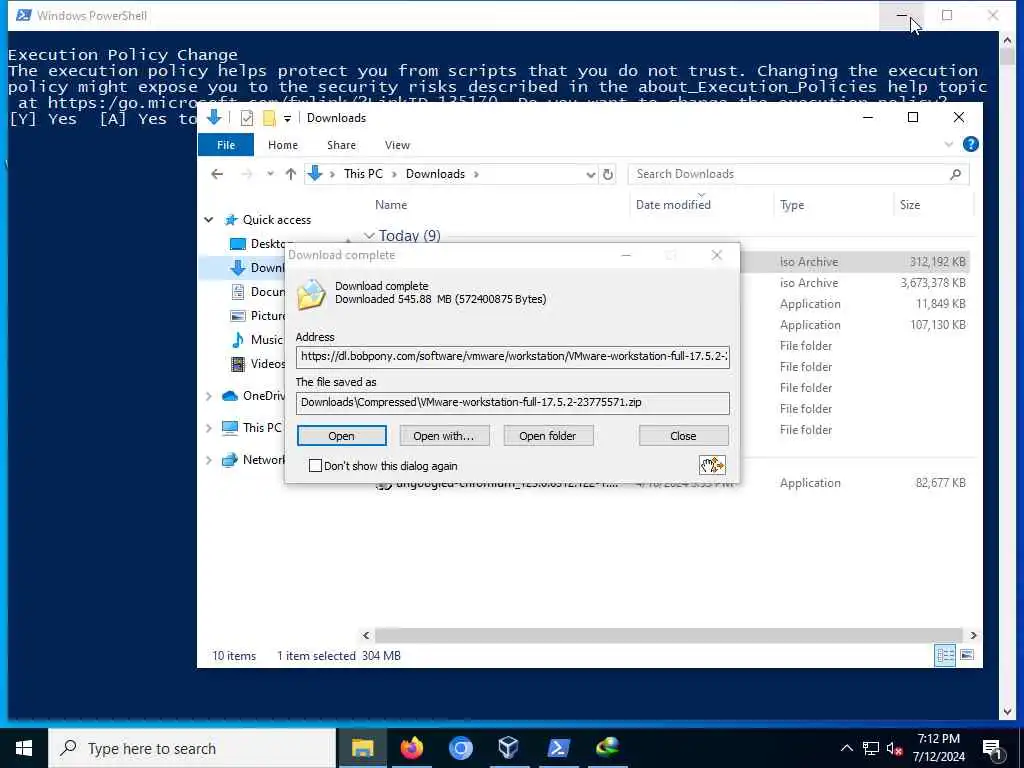Open Internet Download Manager from taskbar

(607, 748)
